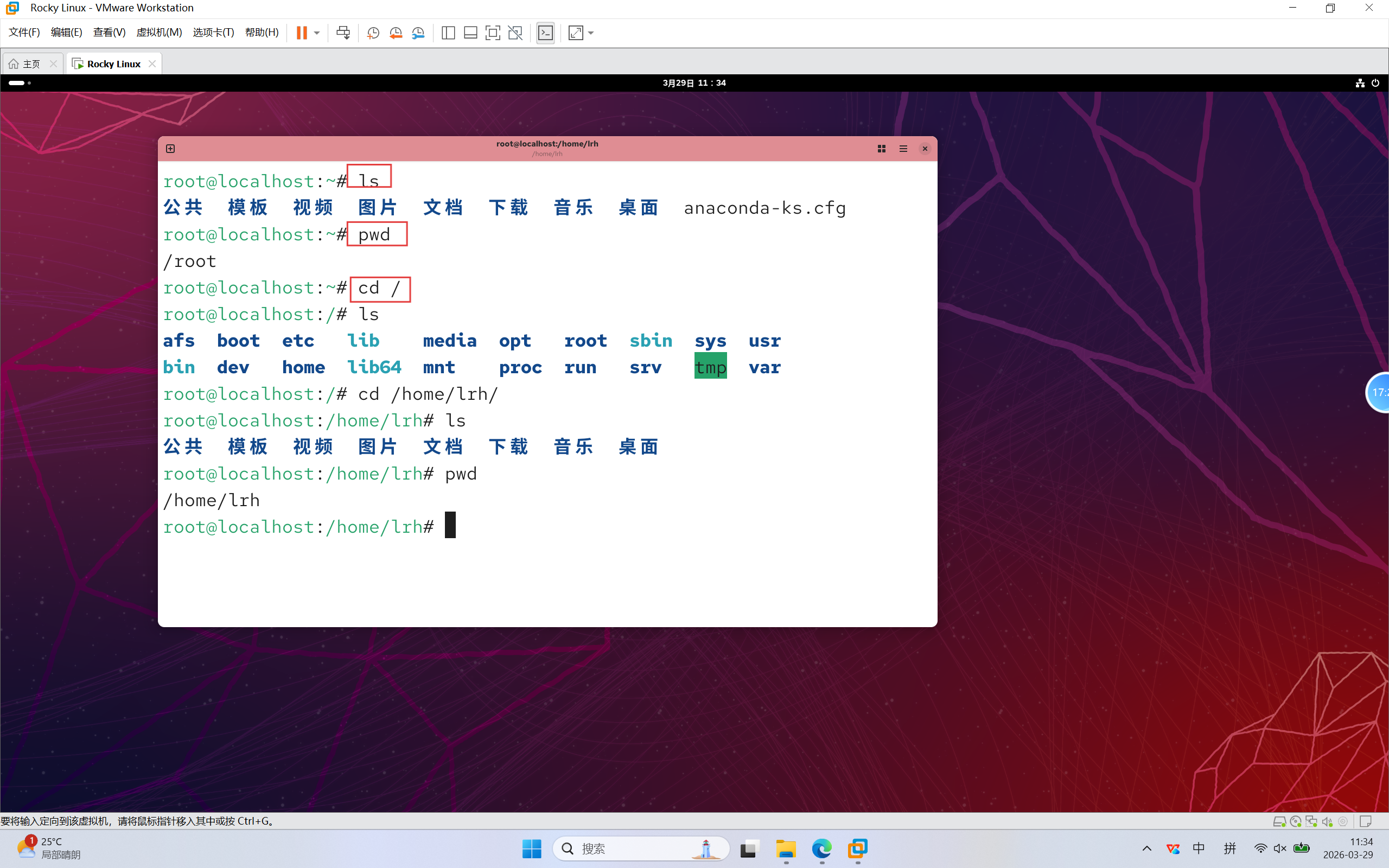The width and height of the screenshot is (1389, 868).
Task: Expand the power options dropdown arrow
Action: 317,33
